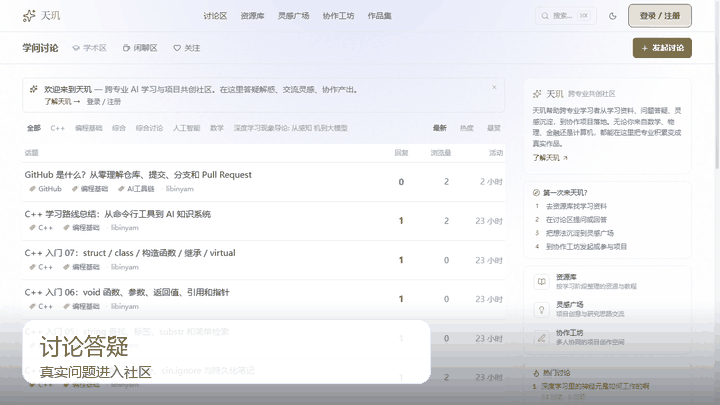Image resolution: width=720 pixels, height=405 pixels.
Task: Filter by 深度学习现象导论 category
Action: point(290,128)
